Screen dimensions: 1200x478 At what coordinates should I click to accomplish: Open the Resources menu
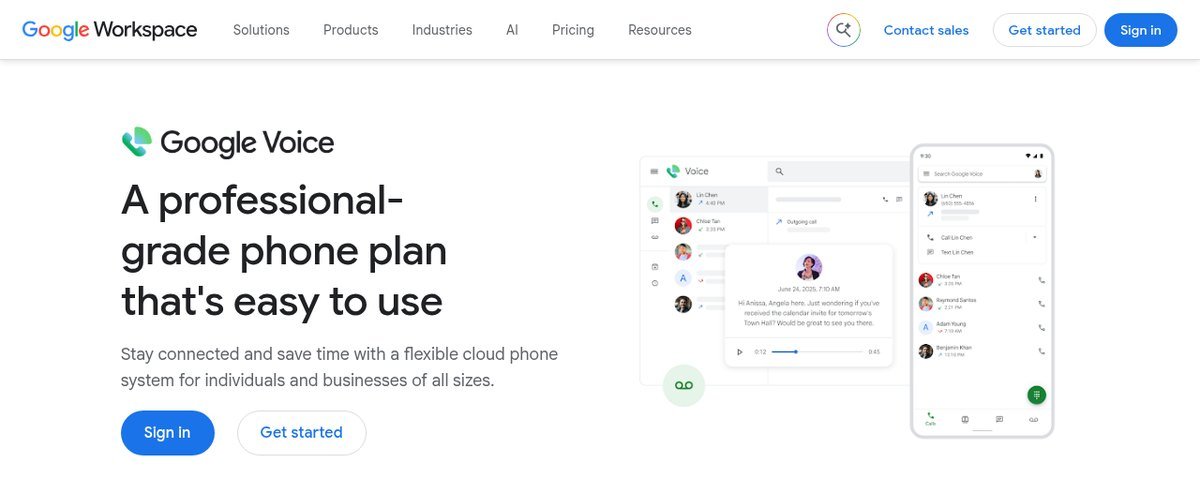[660, 30]
